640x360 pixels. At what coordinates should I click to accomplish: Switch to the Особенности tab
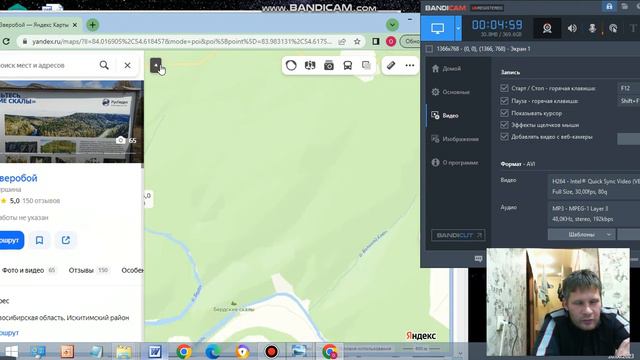click(x=133, y=270)
